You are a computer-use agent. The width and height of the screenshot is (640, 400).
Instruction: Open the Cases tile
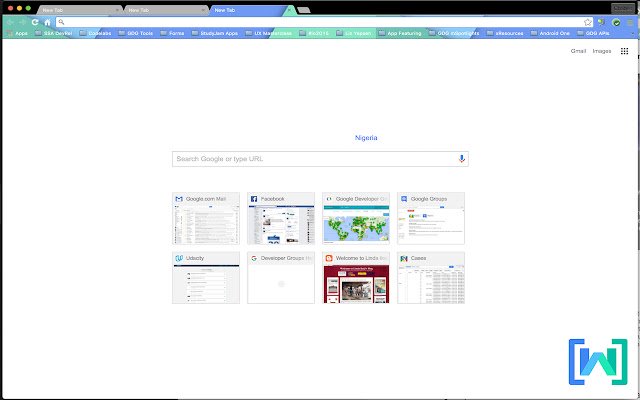pyautogui.click(x=431, y=278)
